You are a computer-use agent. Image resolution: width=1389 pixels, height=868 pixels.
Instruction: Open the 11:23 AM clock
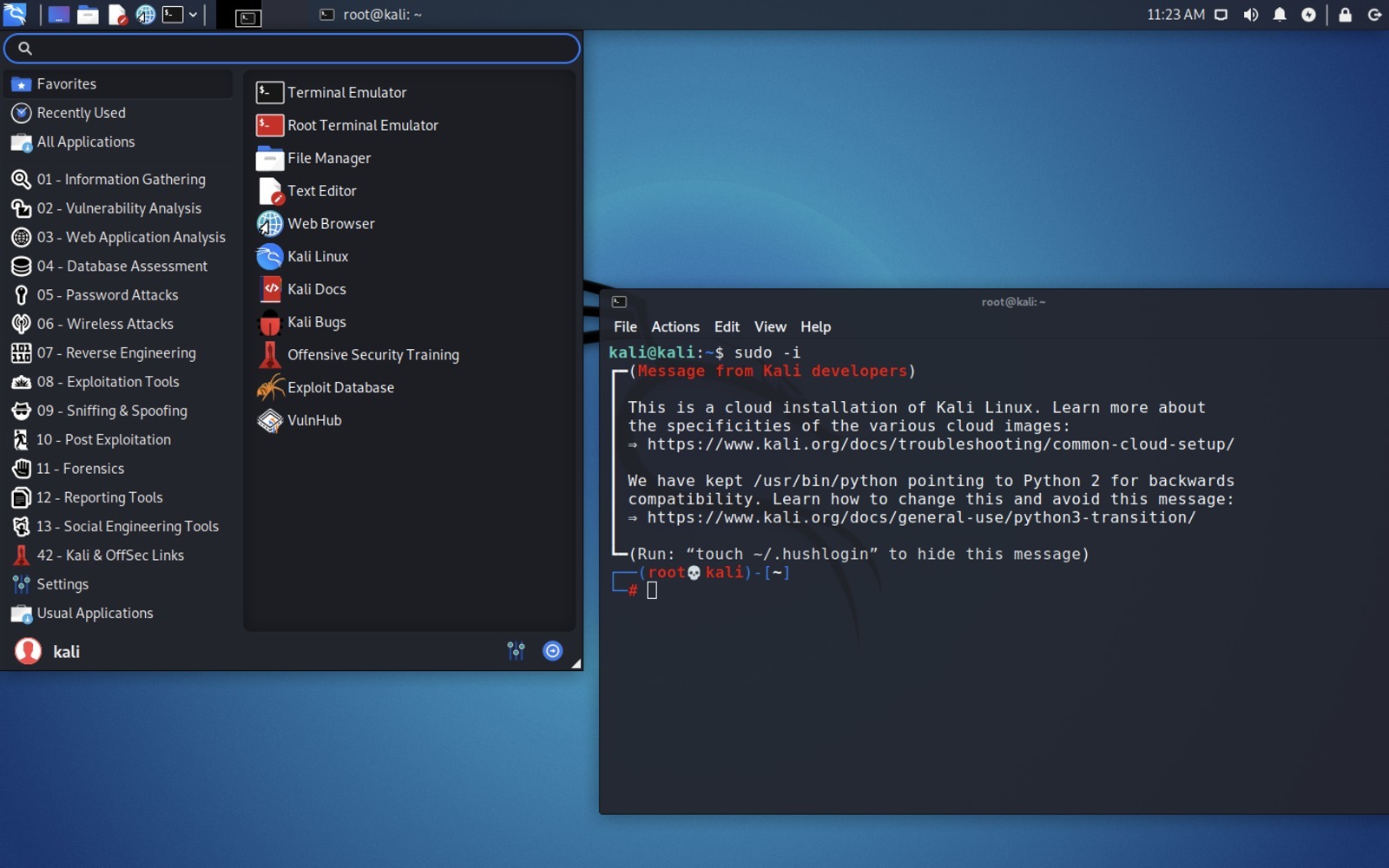1175,15
